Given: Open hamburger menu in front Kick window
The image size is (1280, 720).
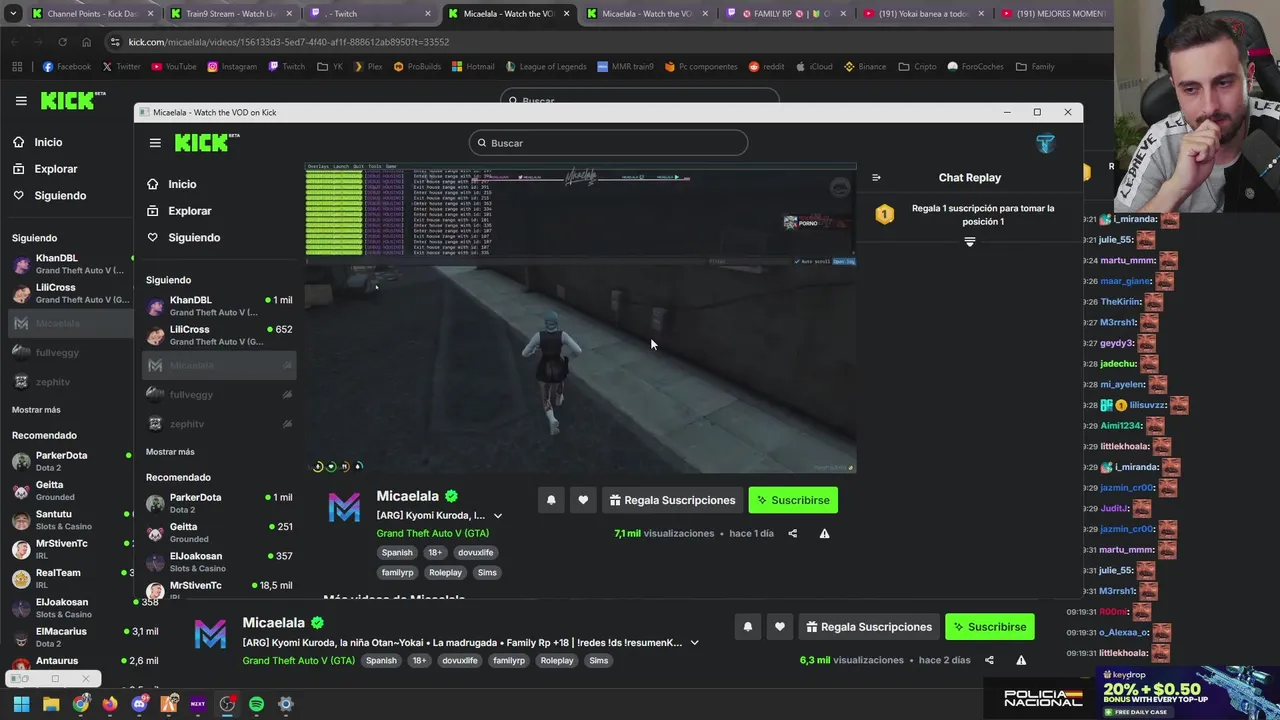Looking at the screenshot, I should 155,143.
